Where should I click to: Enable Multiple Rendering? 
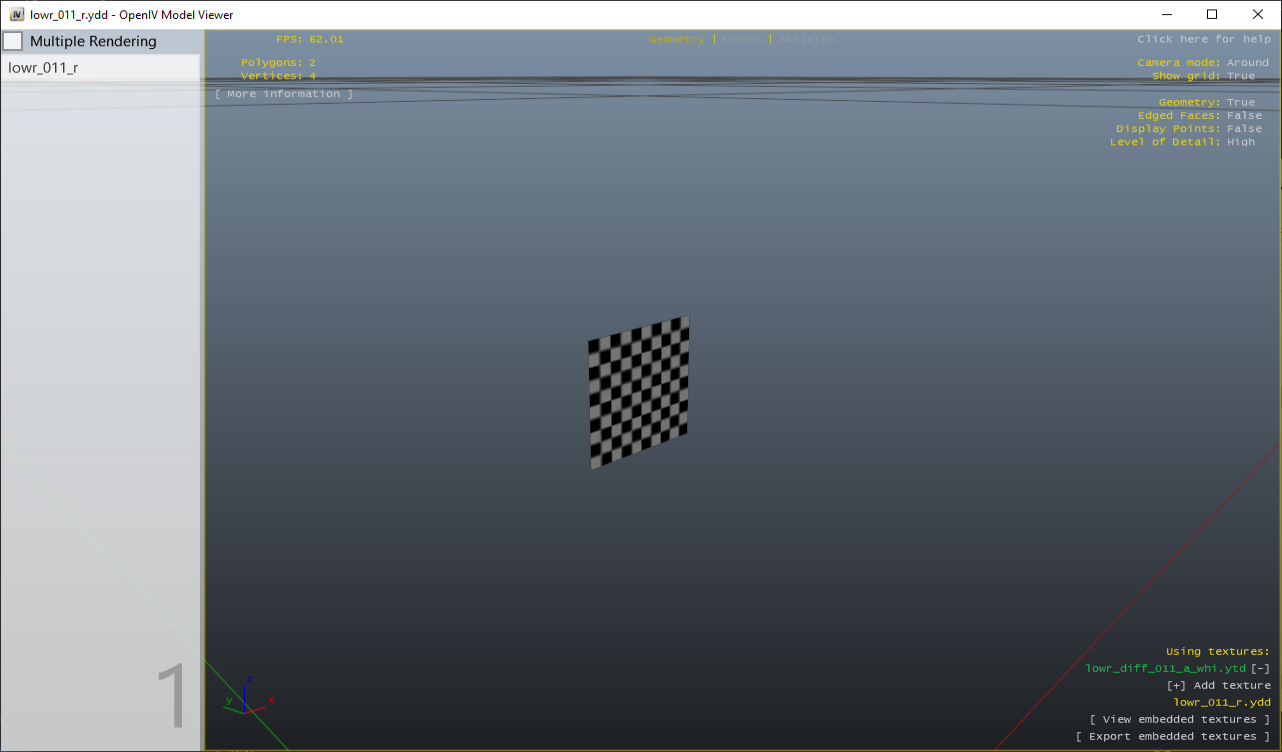[x=13, y=41]
